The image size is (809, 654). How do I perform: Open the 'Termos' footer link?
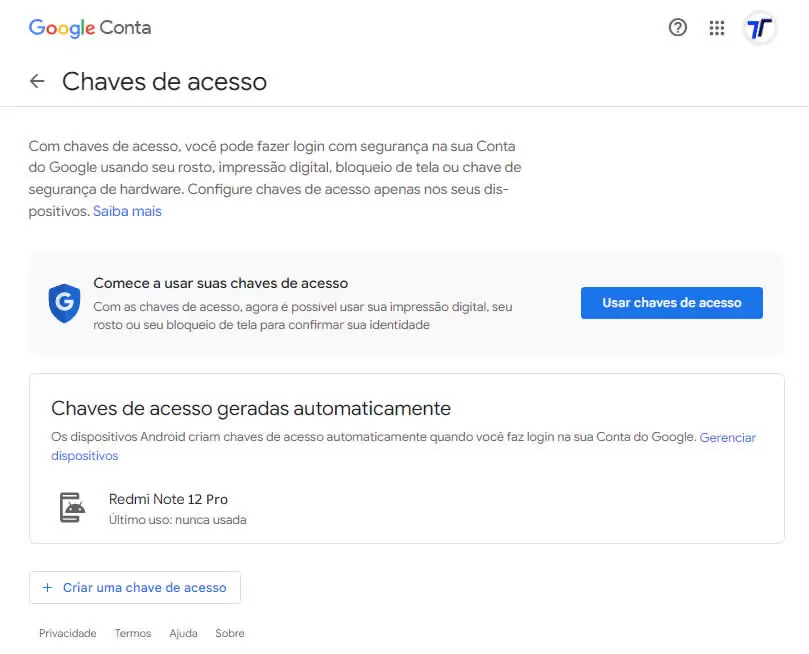point(132,633)
